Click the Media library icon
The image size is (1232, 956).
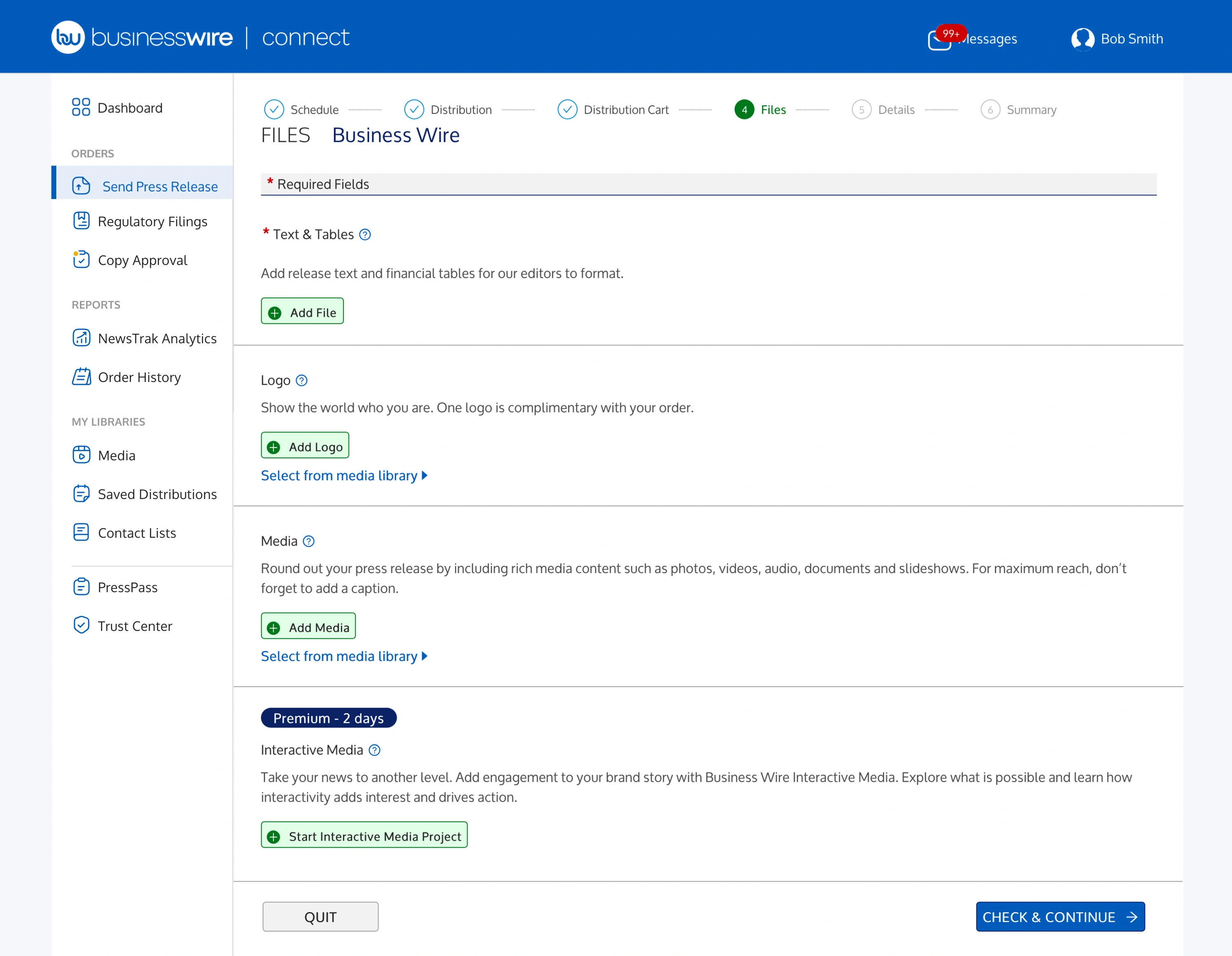[81, 455]
